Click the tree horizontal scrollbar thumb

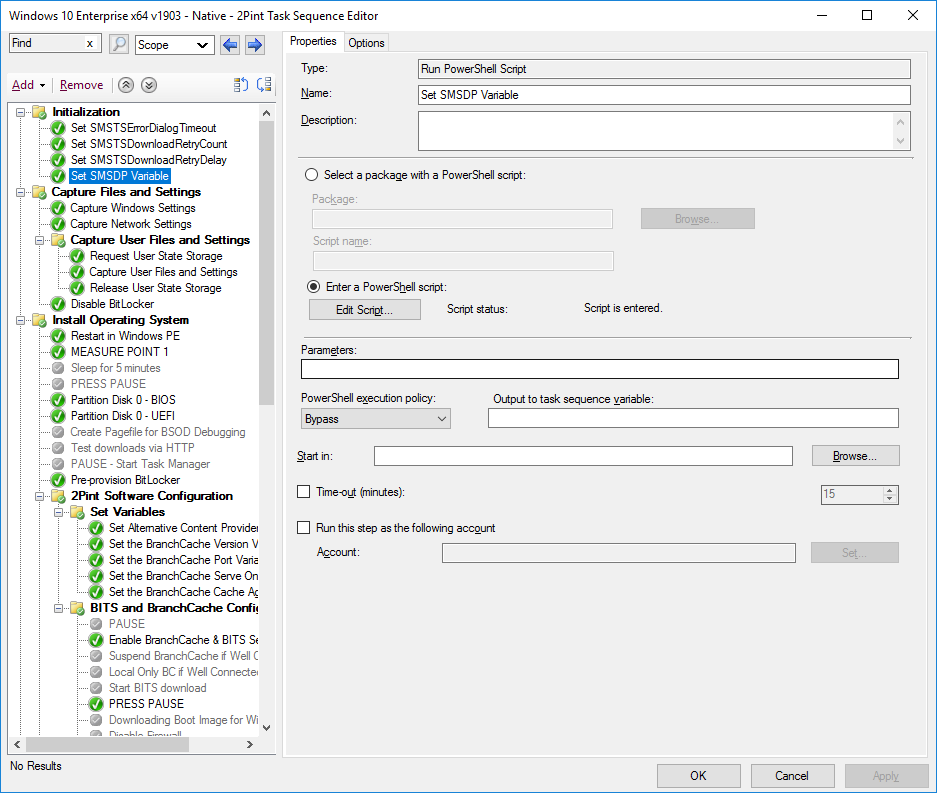(108, 744)
